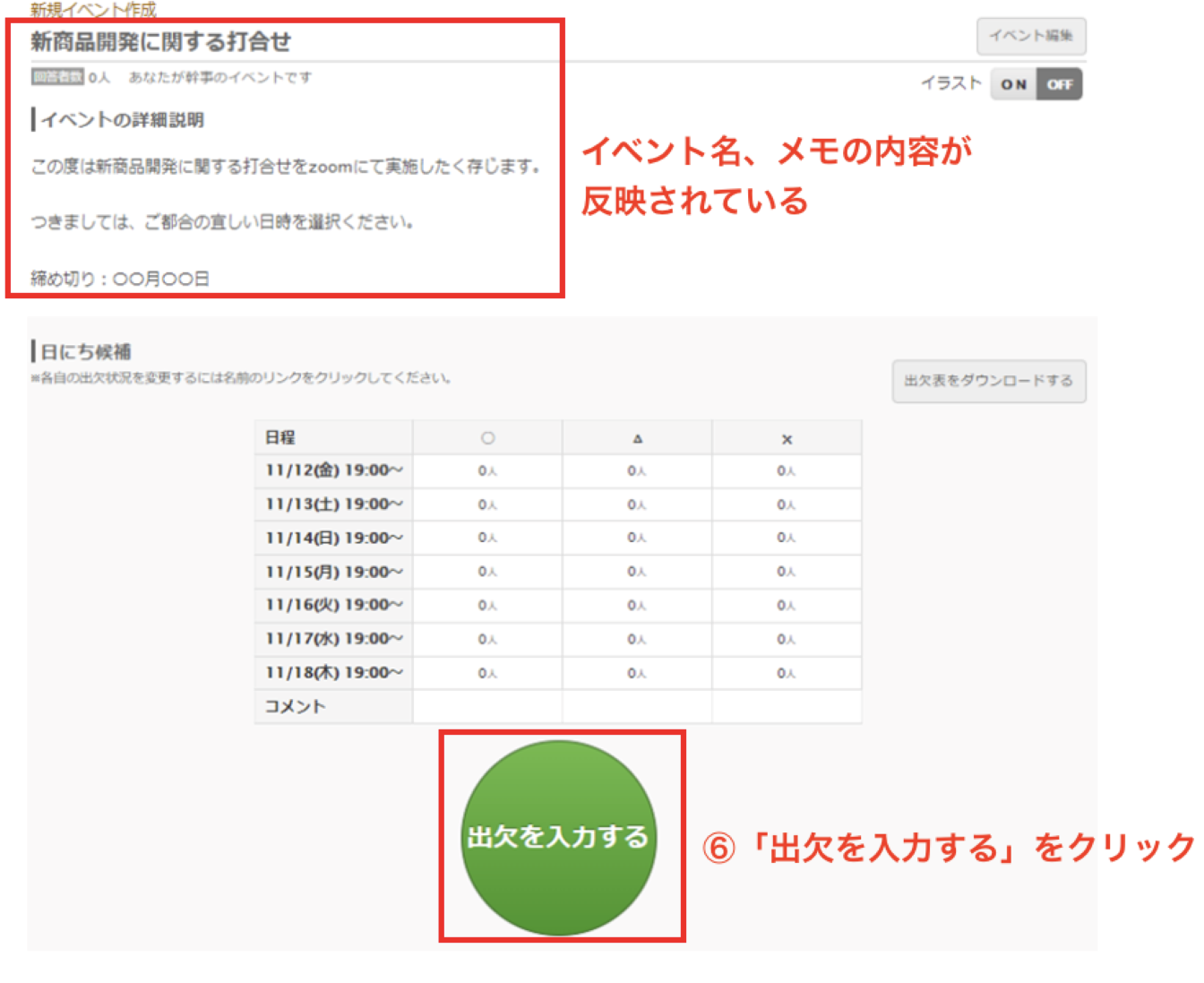1204x983 pixels.
Task: Switch the イラスト toggle to OFF
Action: (x=1060, y=84)
